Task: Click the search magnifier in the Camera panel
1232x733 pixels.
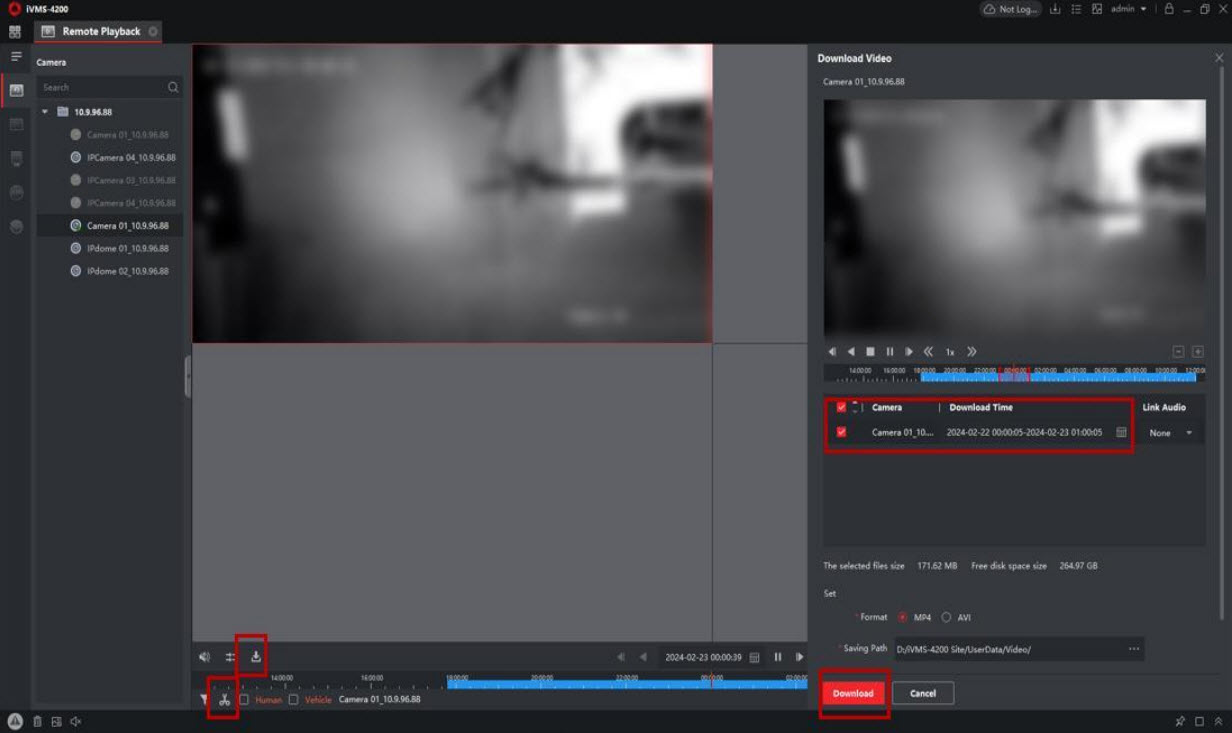Action: click(x=173, y=88)
